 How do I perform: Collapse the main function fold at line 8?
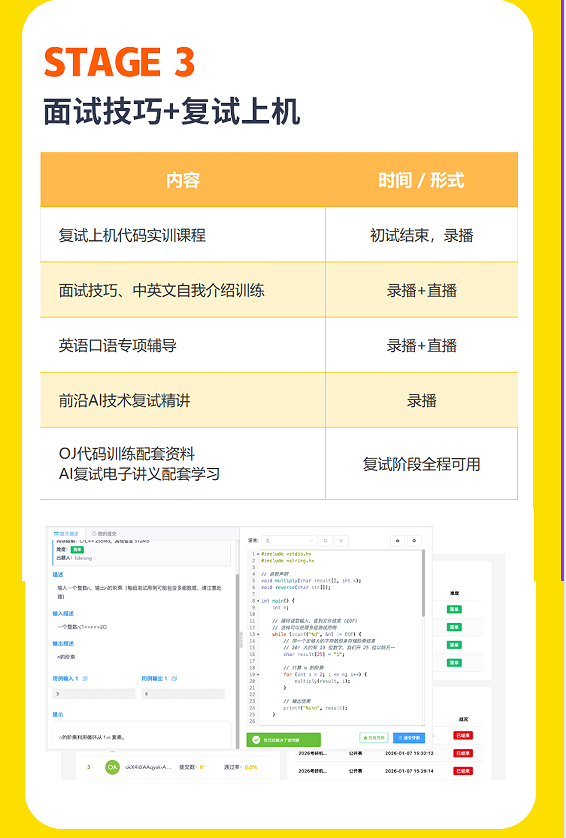pos(258,601)
